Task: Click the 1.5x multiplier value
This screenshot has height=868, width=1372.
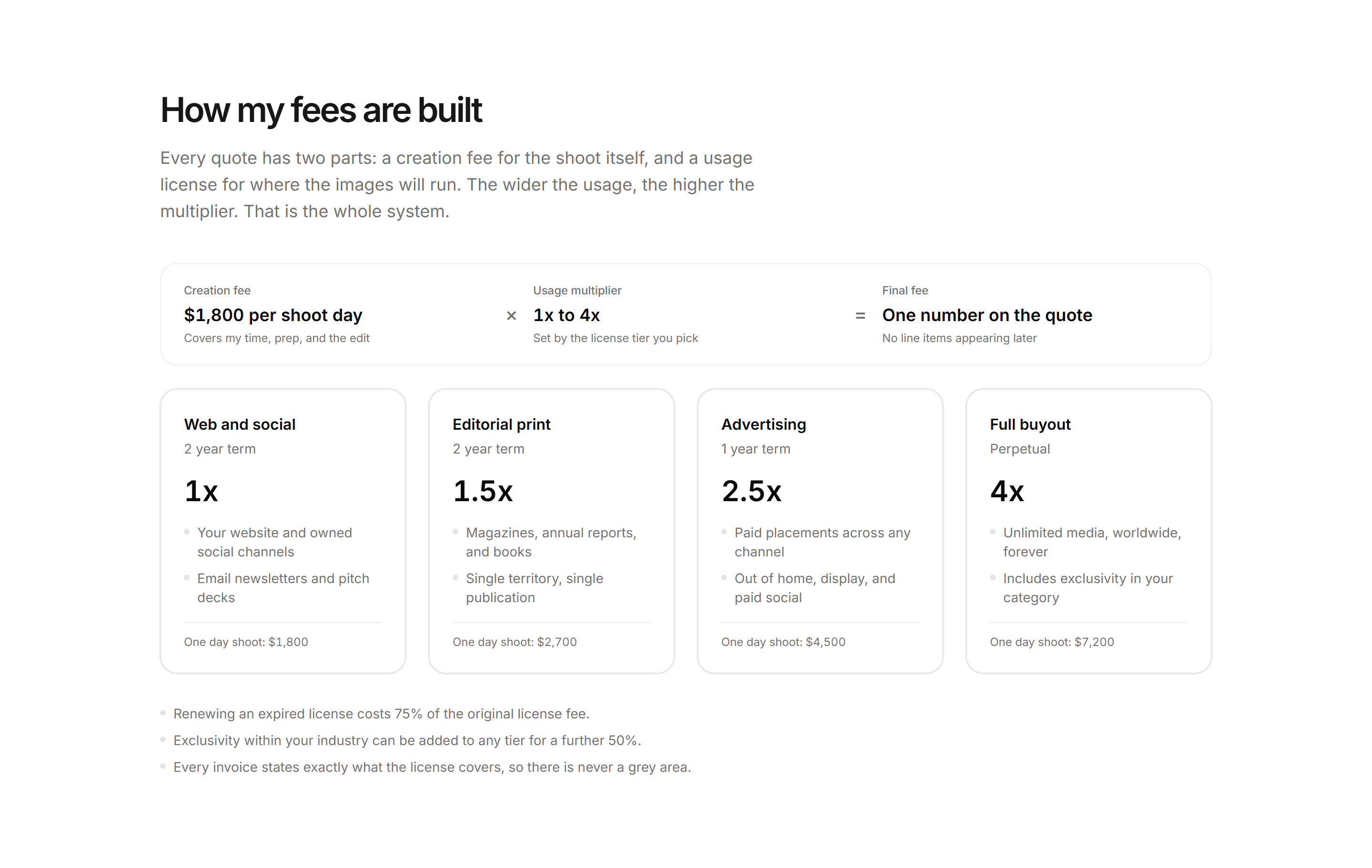Action: pyautogui.click(x=483, y=491)
